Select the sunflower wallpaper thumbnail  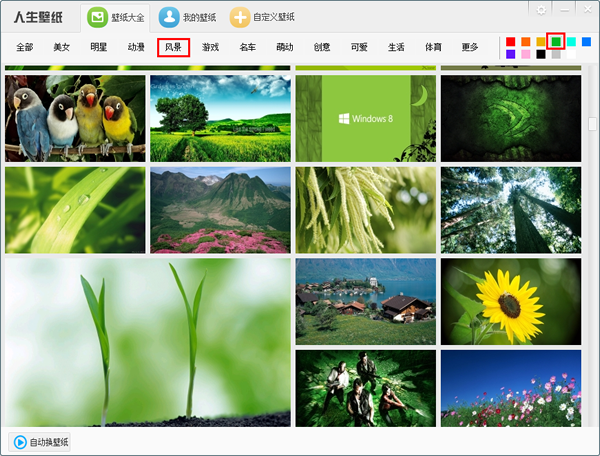pos(510,301)
